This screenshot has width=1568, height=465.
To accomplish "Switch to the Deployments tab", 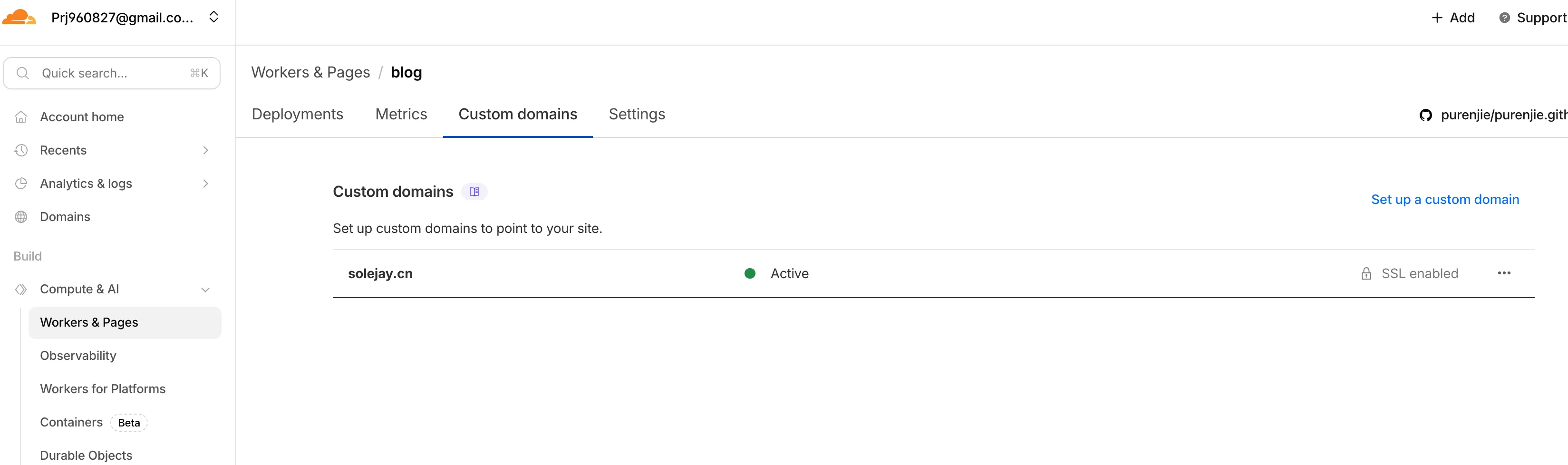I will (297, 115).
